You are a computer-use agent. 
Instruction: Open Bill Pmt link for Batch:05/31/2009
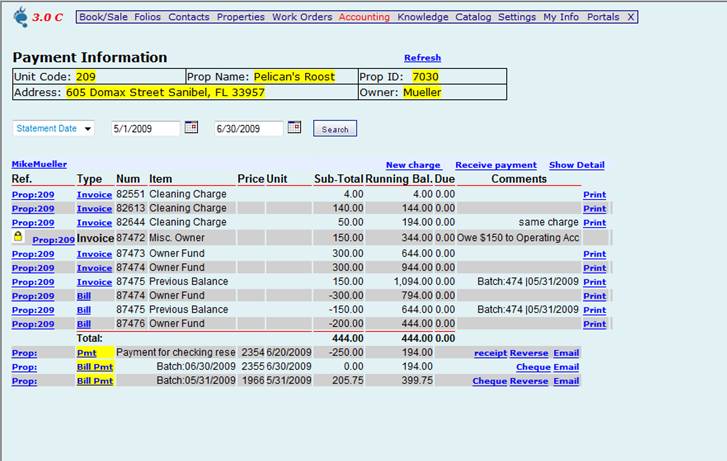tap(95, 381)
